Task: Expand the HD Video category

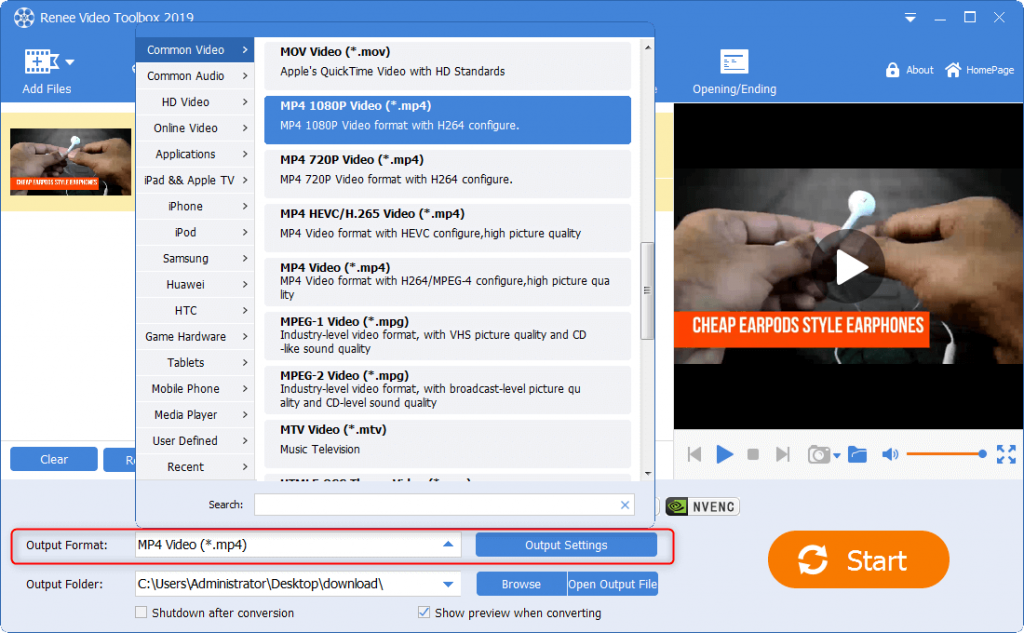Action: tap(194, 102)
